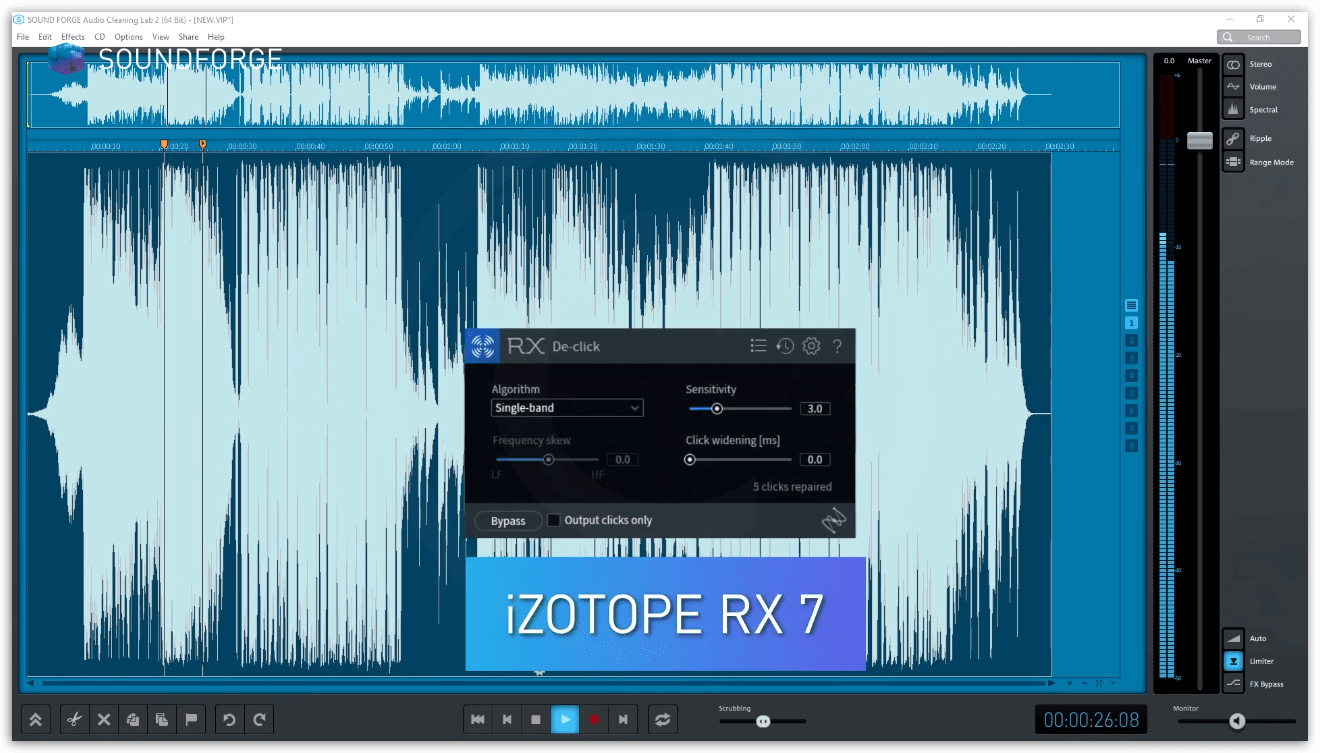
Task: Click the Range Mode icon
Action: tap(1233, 161)
